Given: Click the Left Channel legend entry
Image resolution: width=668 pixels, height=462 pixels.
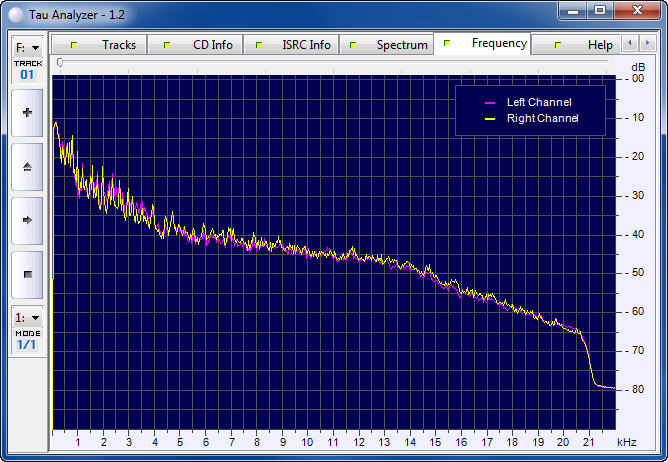Looking at the screenshot, I should pos(531,102).
